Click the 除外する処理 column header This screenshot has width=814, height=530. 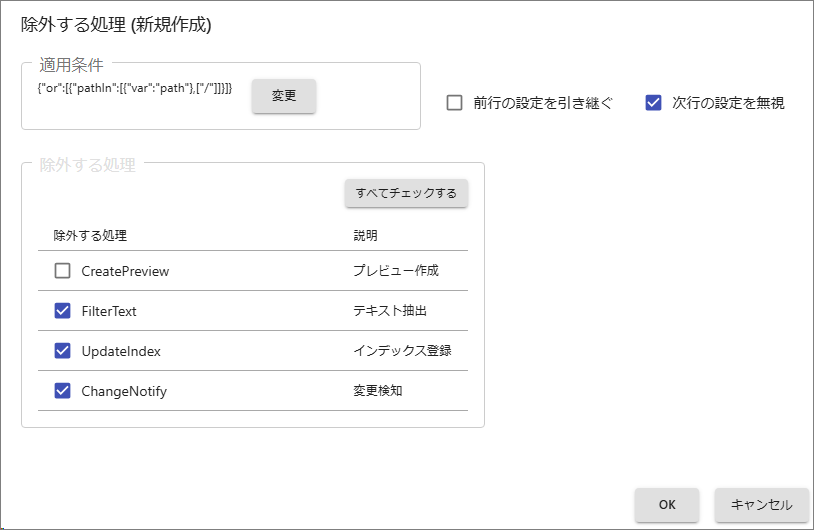pyautogui.click(x=90, y=236)
